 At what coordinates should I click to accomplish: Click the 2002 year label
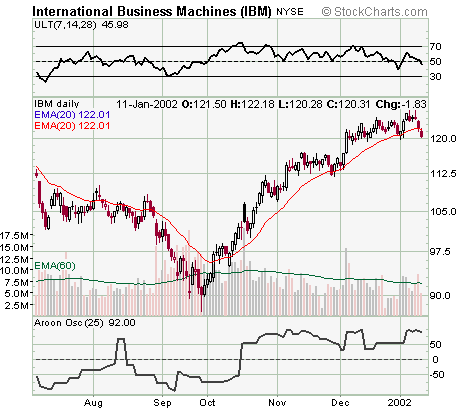coord(400,403)
